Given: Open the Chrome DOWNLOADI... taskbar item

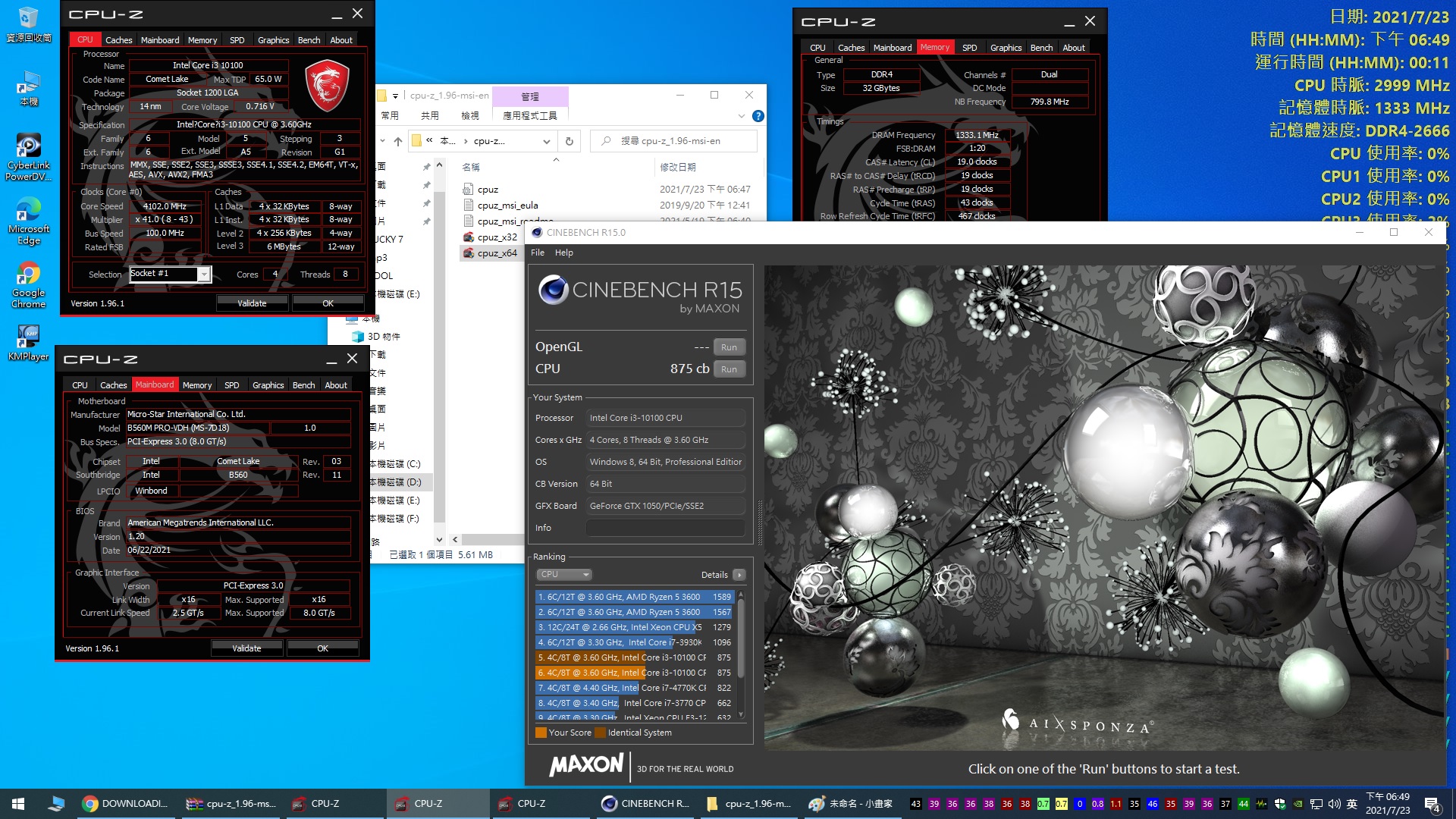Looking at the screenshot, I should (x=126, y=804).
